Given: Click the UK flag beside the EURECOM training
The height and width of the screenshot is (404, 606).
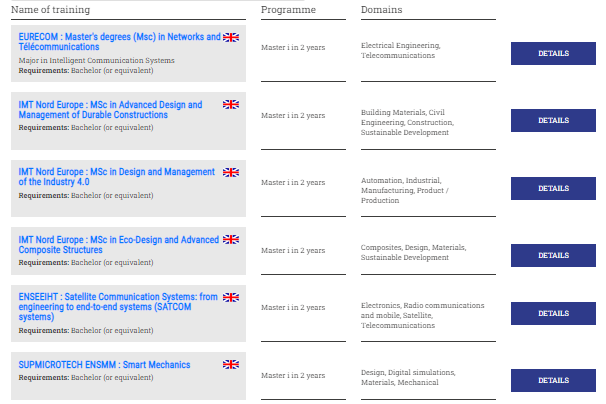Looking at the screenshot, I should pyautogui.click(x=231, y=37).
